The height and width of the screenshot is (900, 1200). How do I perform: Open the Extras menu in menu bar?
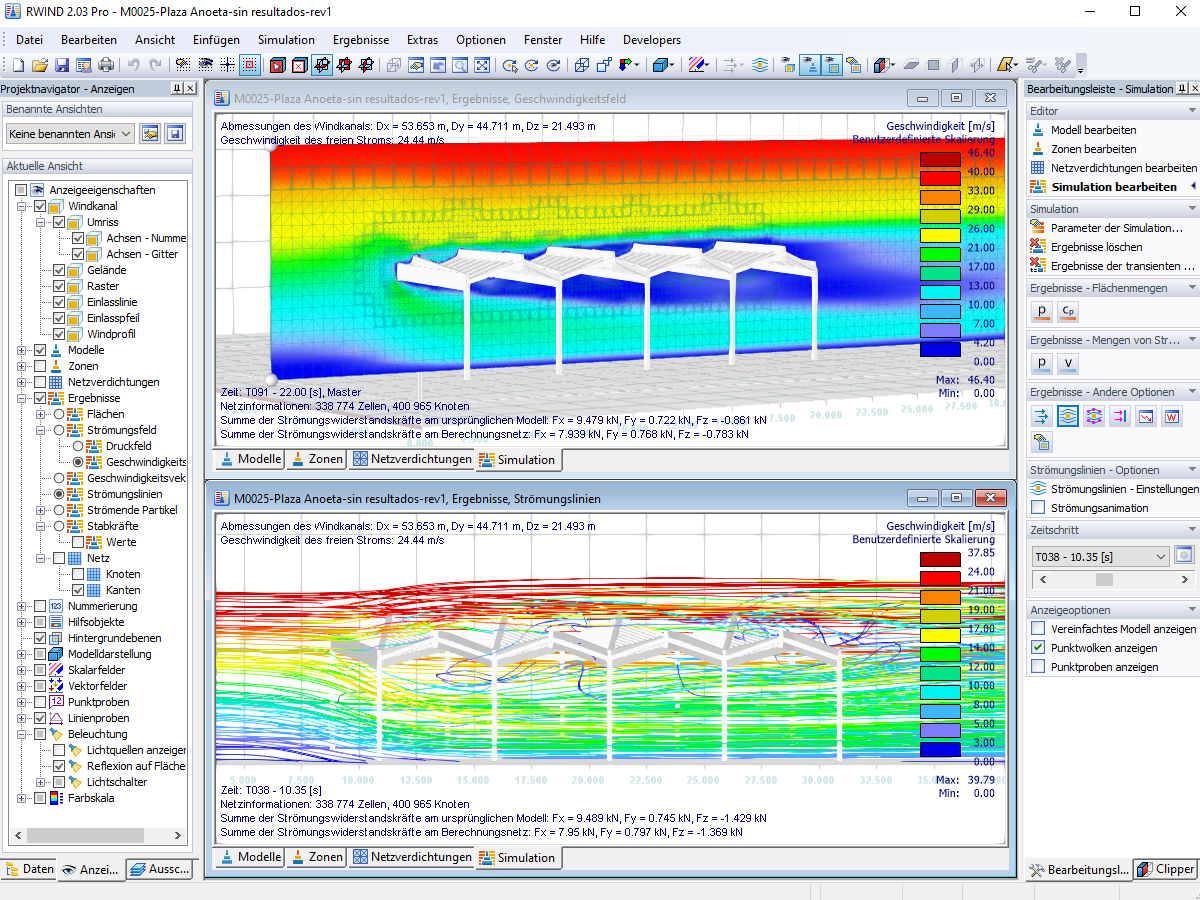[x=422, y=40]
